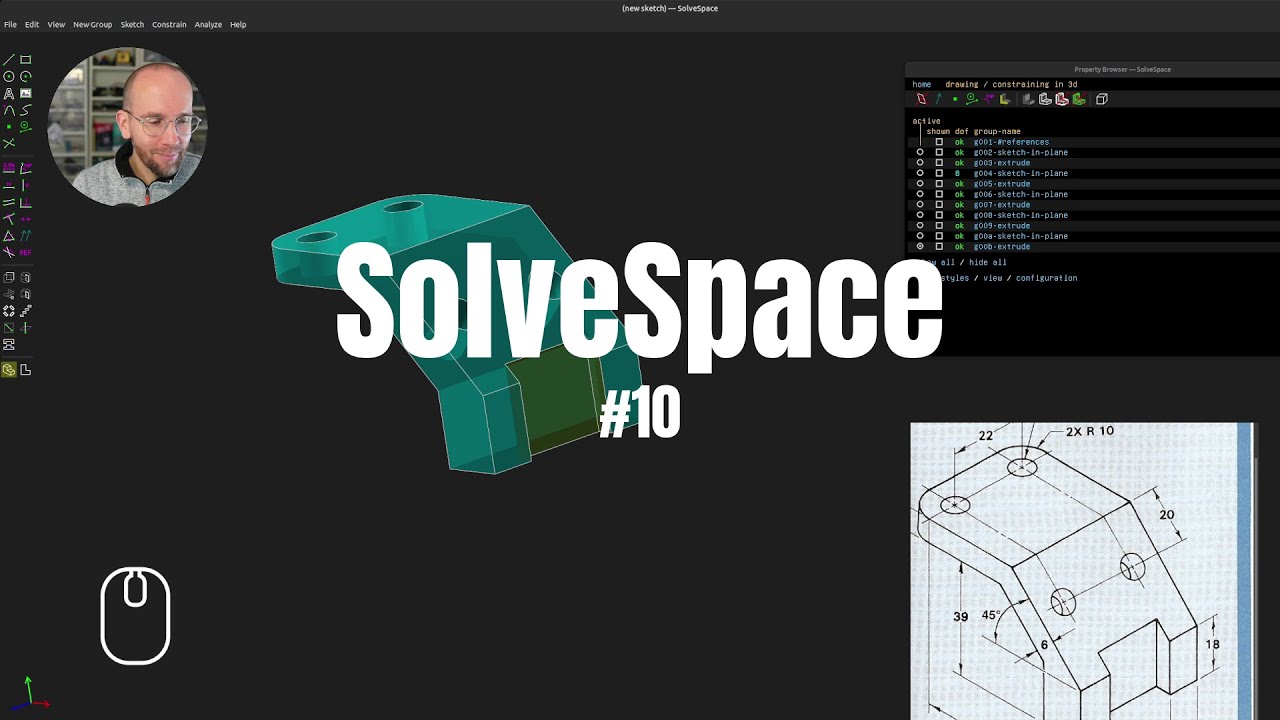Click the Other Supplementary Angle icon
Image resolution: width=1280 pixels, height=720 pixels.
(x=9, y=252)
